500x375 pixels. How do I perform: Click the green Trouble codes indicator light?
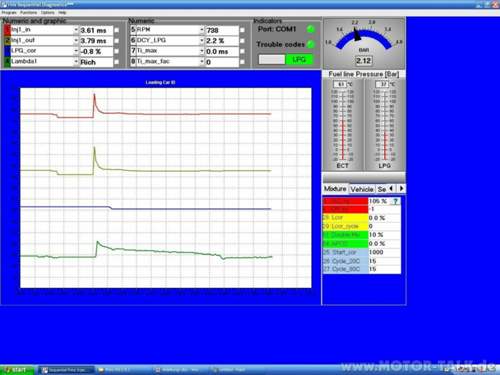(311, 44)
